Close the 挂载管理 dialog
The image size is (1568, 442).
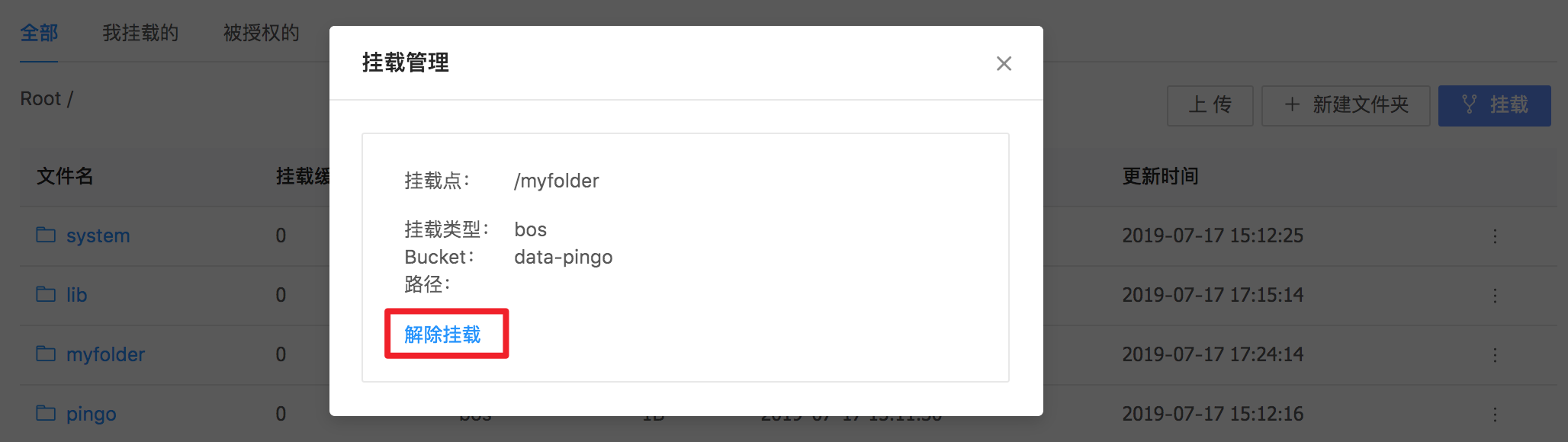(1004, 63)
